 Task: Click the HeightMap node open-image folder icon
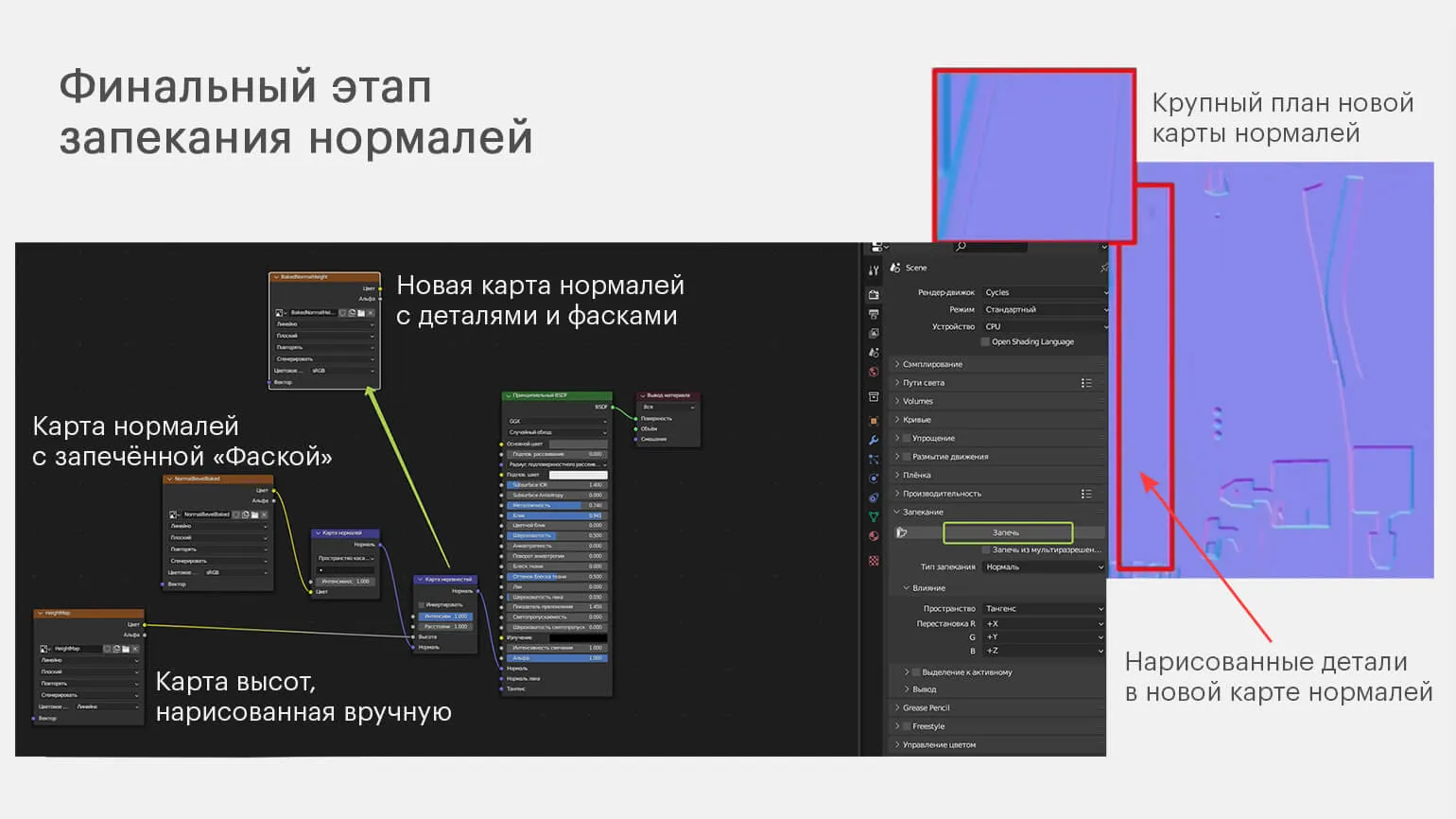(126, 649)
